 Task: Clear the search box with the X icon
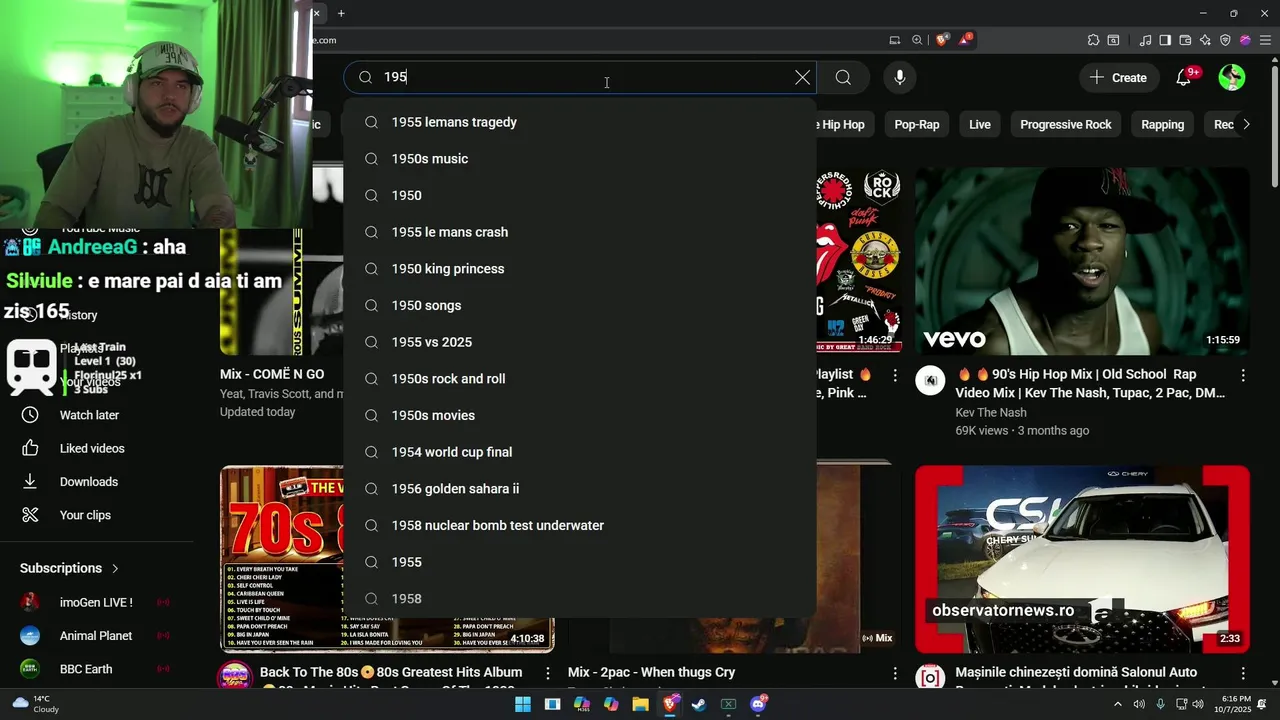coord(802,78)
